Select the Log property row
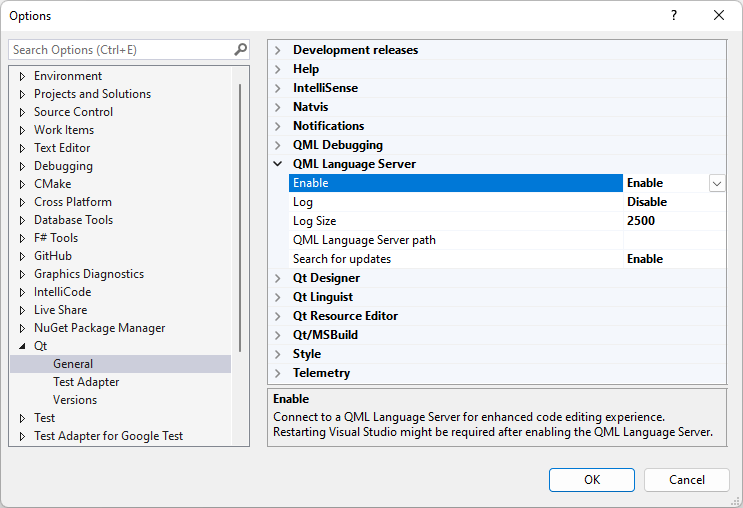 pos(455,202)
